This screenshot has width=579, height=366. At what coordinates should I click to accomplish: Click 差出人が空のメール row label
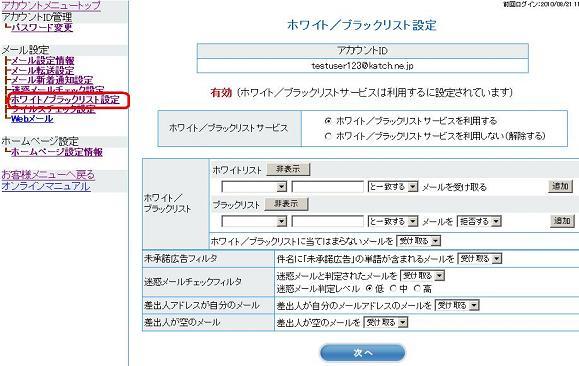[182, 322]
